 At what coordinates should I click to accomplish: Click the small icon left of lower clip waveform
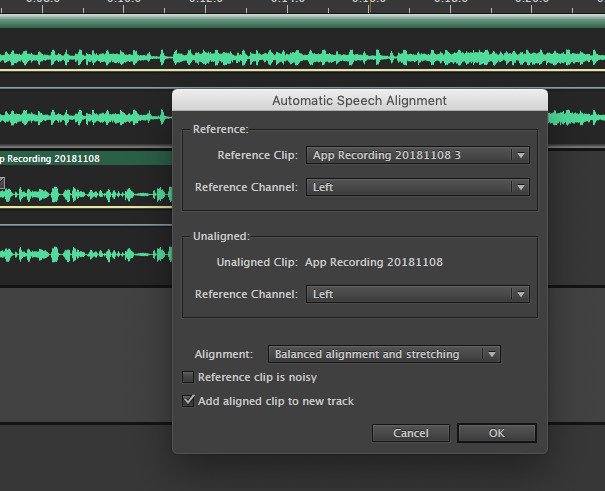click(2, 183)
